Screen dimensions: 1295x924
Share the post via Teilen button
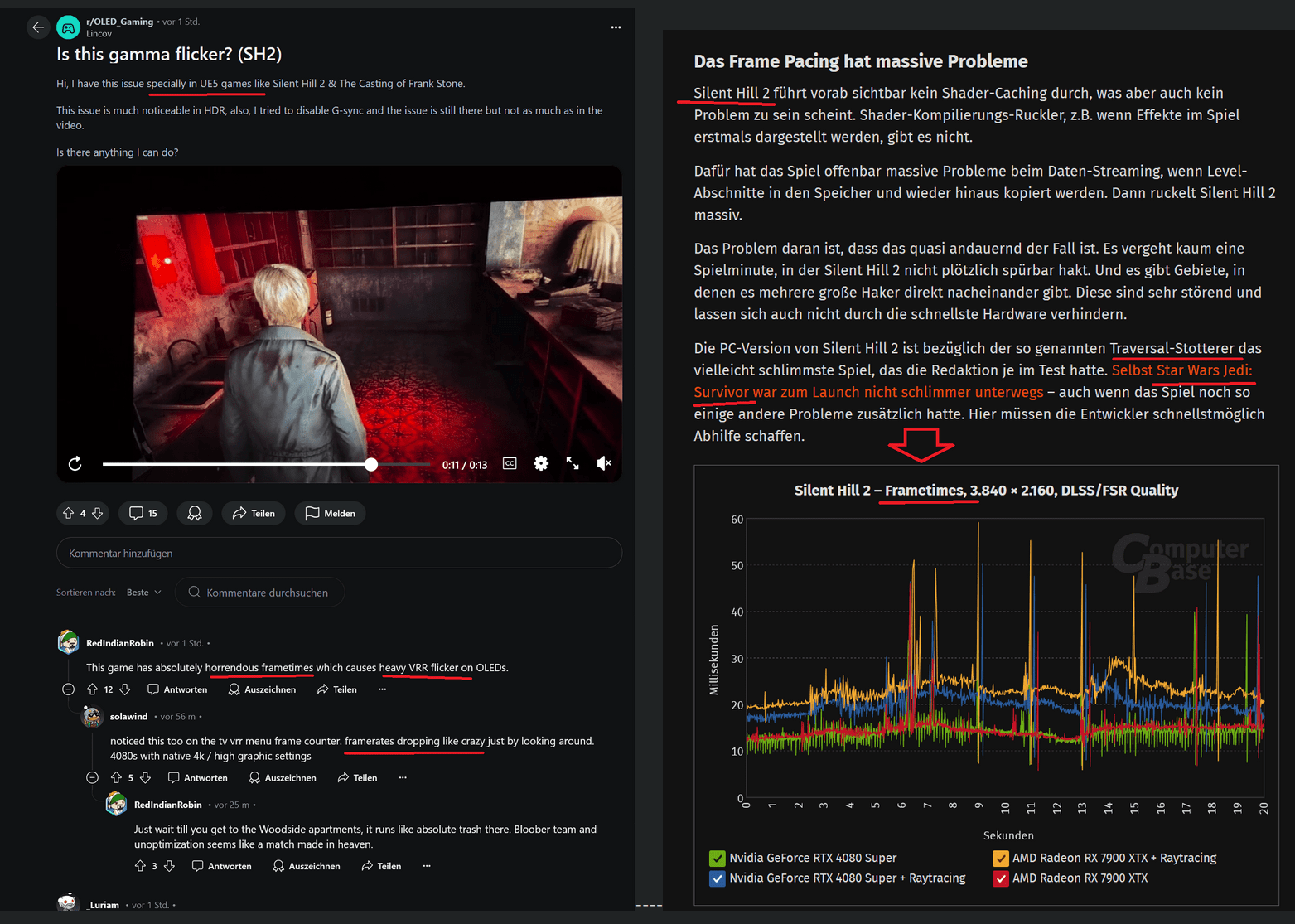(254, 513)
